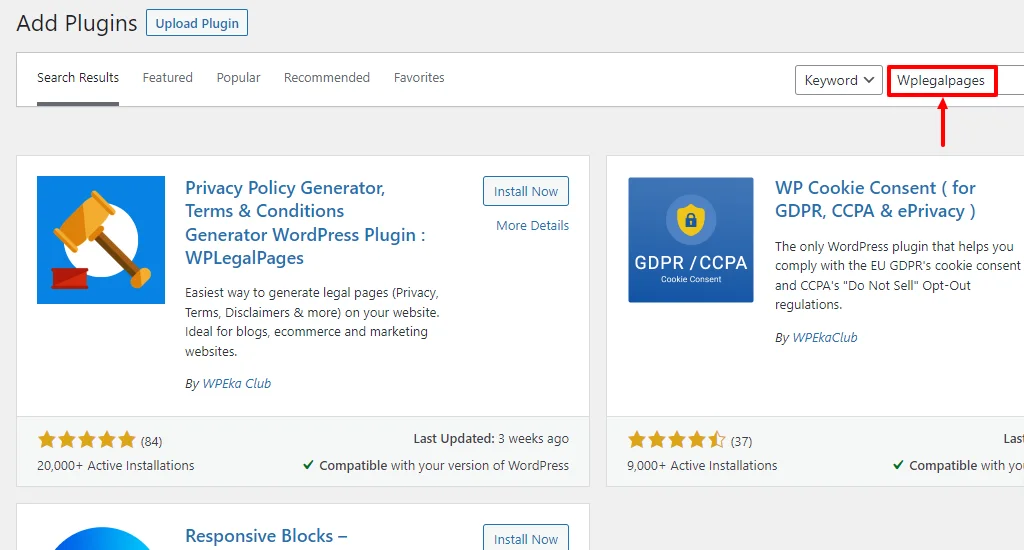Image resolution: width=1024 pixels, height=550 pixels.
Task: Open the Responsive Blocks plugin title
Action: coord(266,536)
